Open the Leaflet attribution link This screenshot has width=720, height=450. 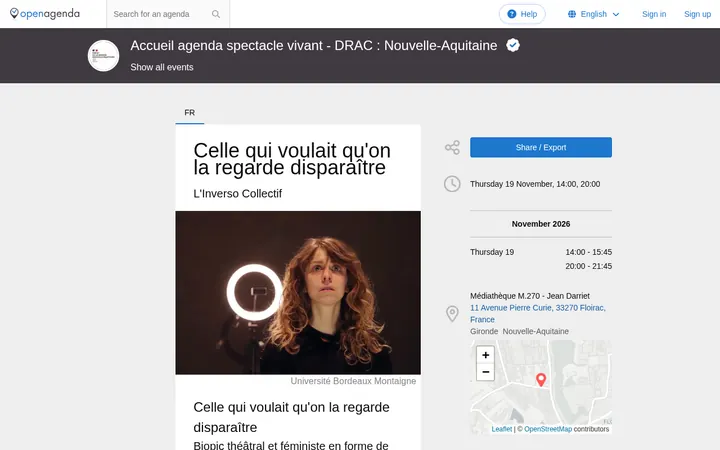click(501, 429)
